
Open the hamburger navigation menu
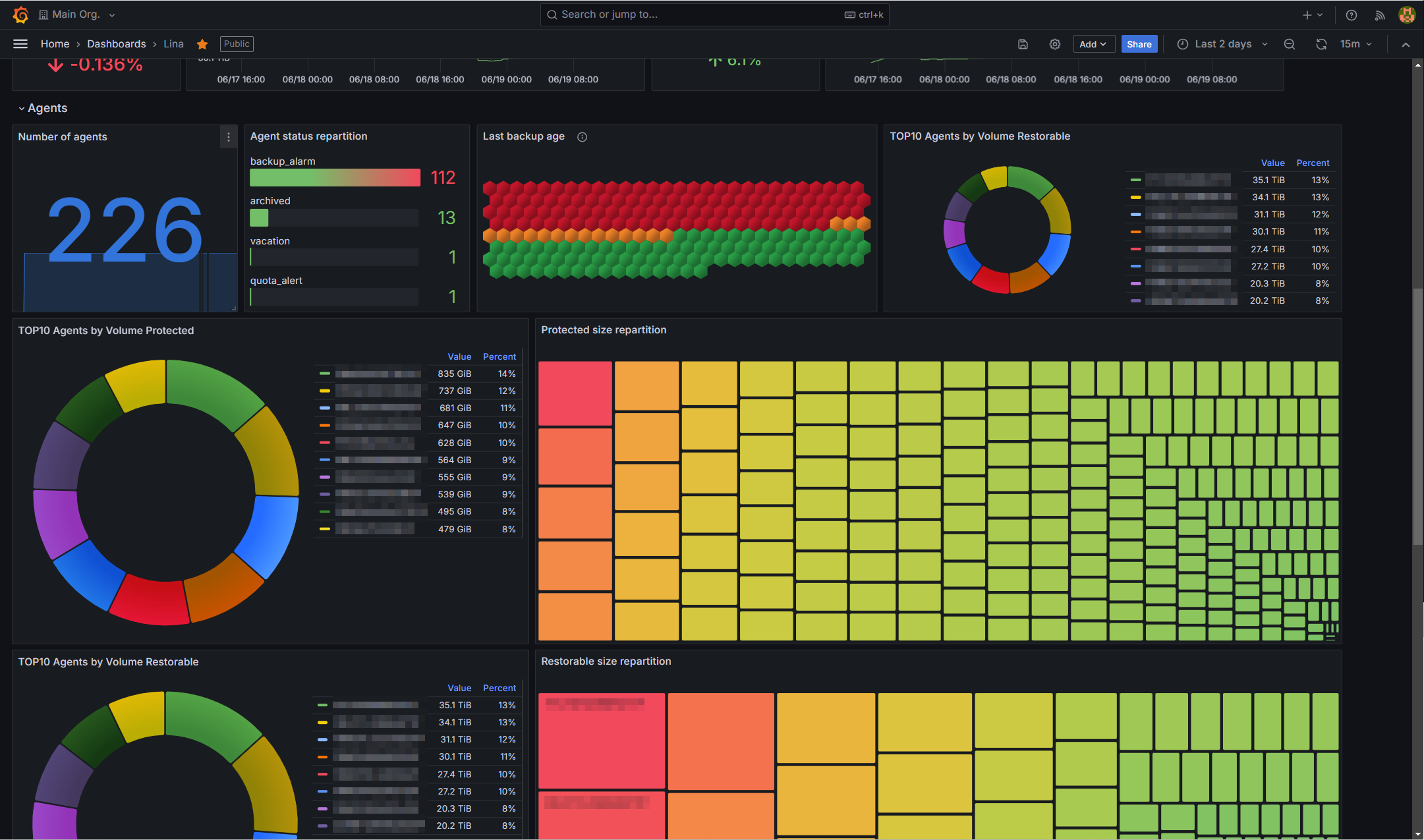point(20,44)
